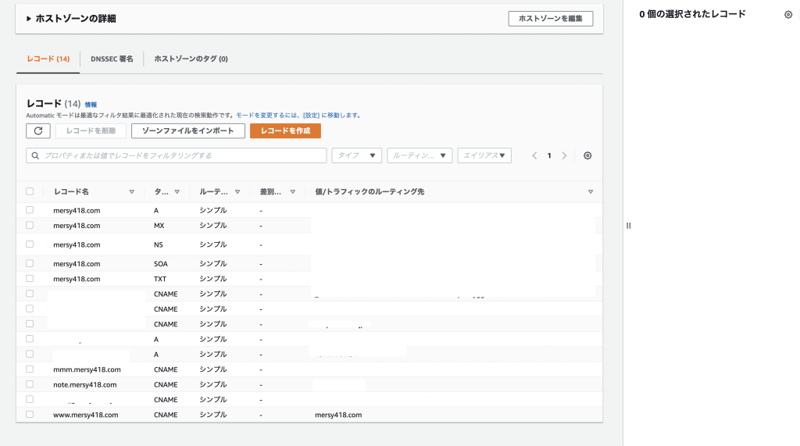The width and height of the screenshot is (800, 446).
Task: Click the ゾーンファイルをインポート button
Action: [188, 131]
